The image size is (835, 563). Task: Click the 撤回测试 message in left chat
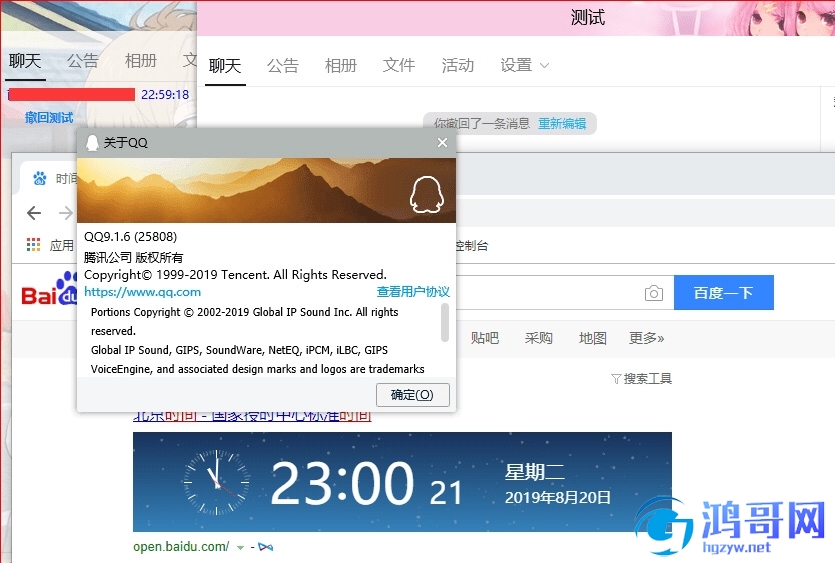tap(49, 118)
